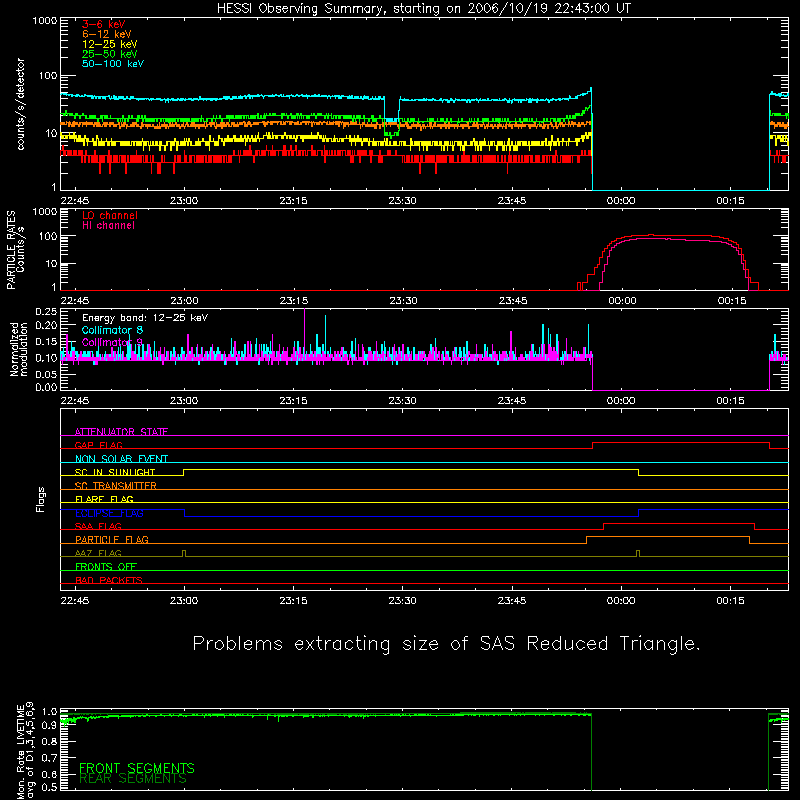Click the 'LO channel' legend label
This screenshot has height=800, width=800.
[x=110, y=215]
